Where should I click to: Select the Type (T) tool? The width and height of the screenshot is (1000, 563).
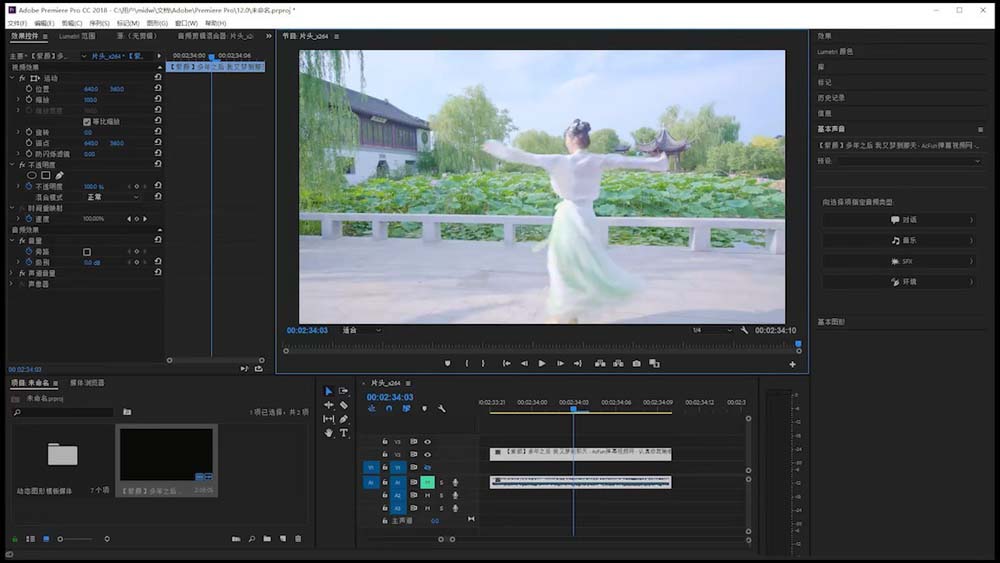(344, 433)
